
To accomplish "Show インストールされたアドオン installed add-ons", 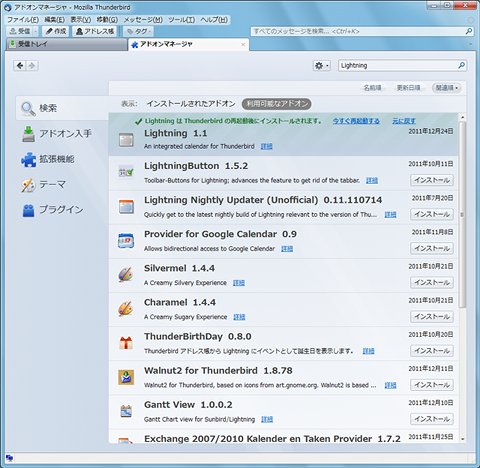I will click(191, 104).
